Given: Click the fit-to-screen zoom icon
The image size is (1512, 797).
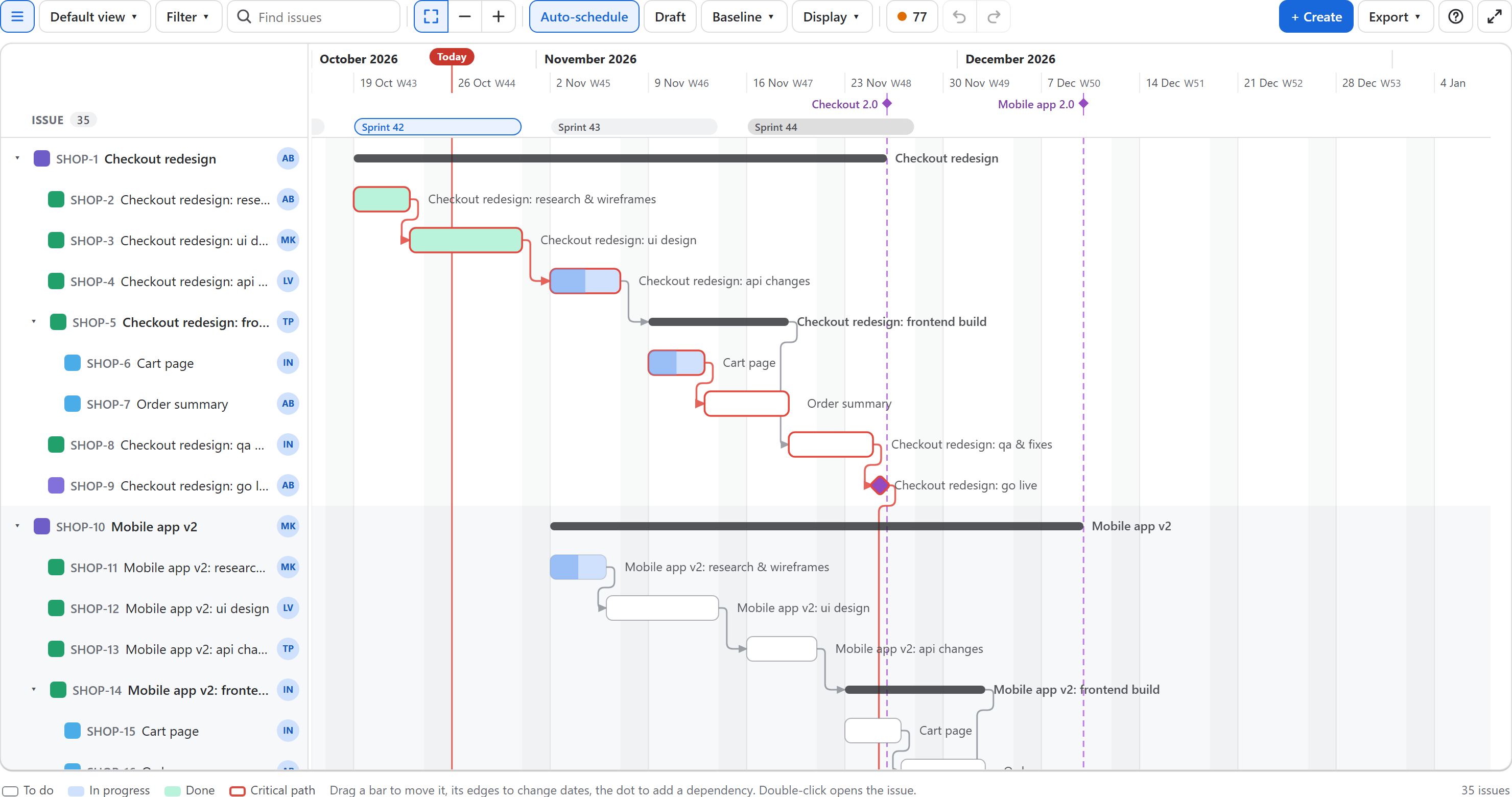Looking at the screenshot, I should pyautogui.click(x=431, y=16).
